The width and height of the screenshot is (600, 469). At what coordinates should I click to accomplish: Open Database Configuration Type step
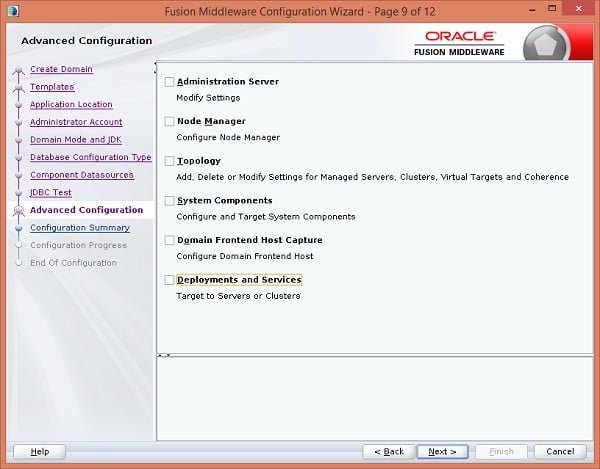pos(91,157)
